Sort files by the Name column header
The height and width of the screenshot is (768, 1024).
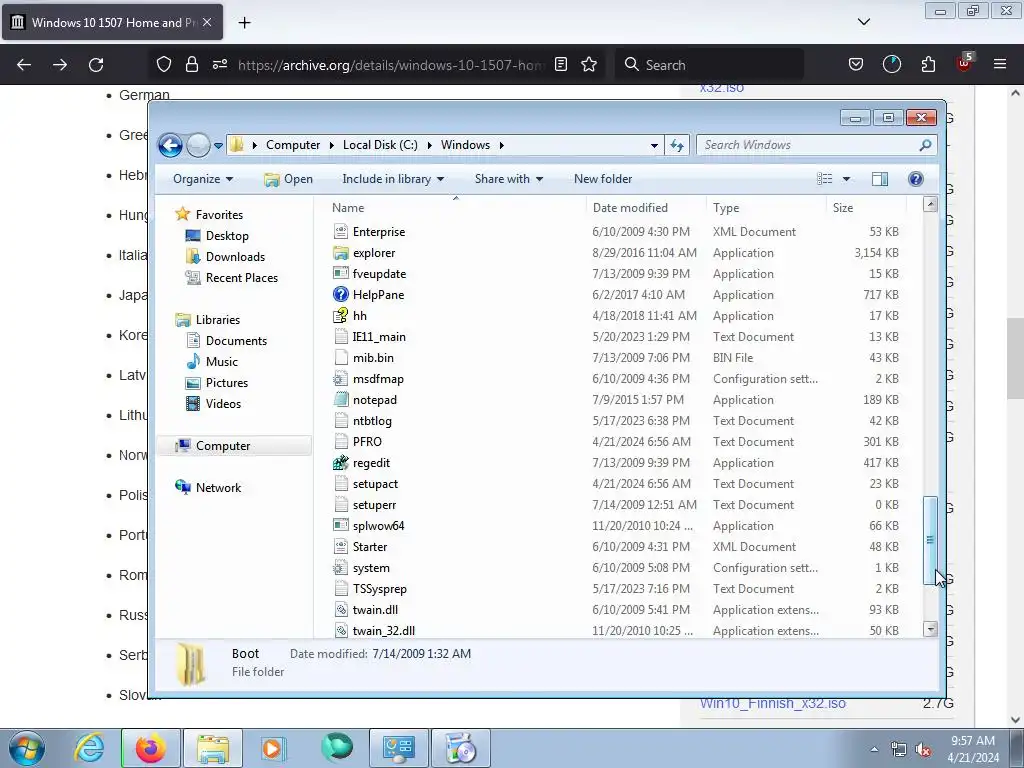pyautogui.click(x=455, y=208)
